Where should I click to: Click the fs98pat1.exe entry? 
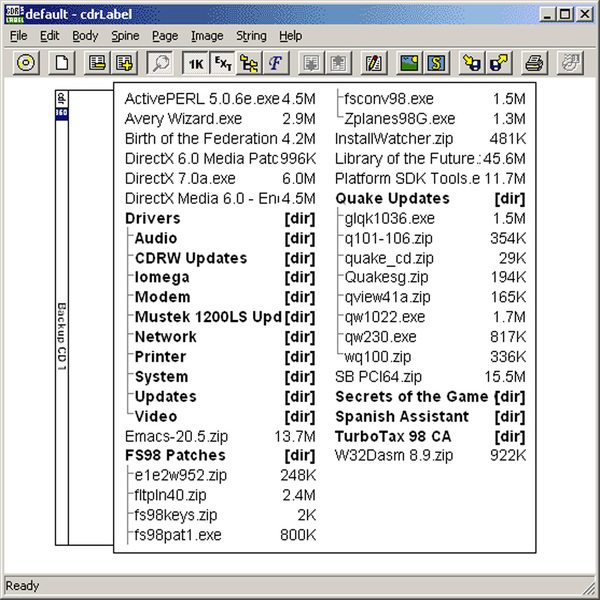(x=225, y=535)
